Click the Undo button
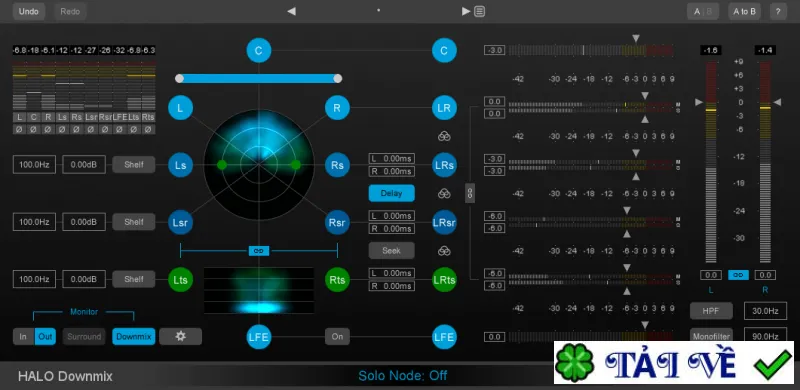Viewport: 800px width, 390px height. (29, 11)
